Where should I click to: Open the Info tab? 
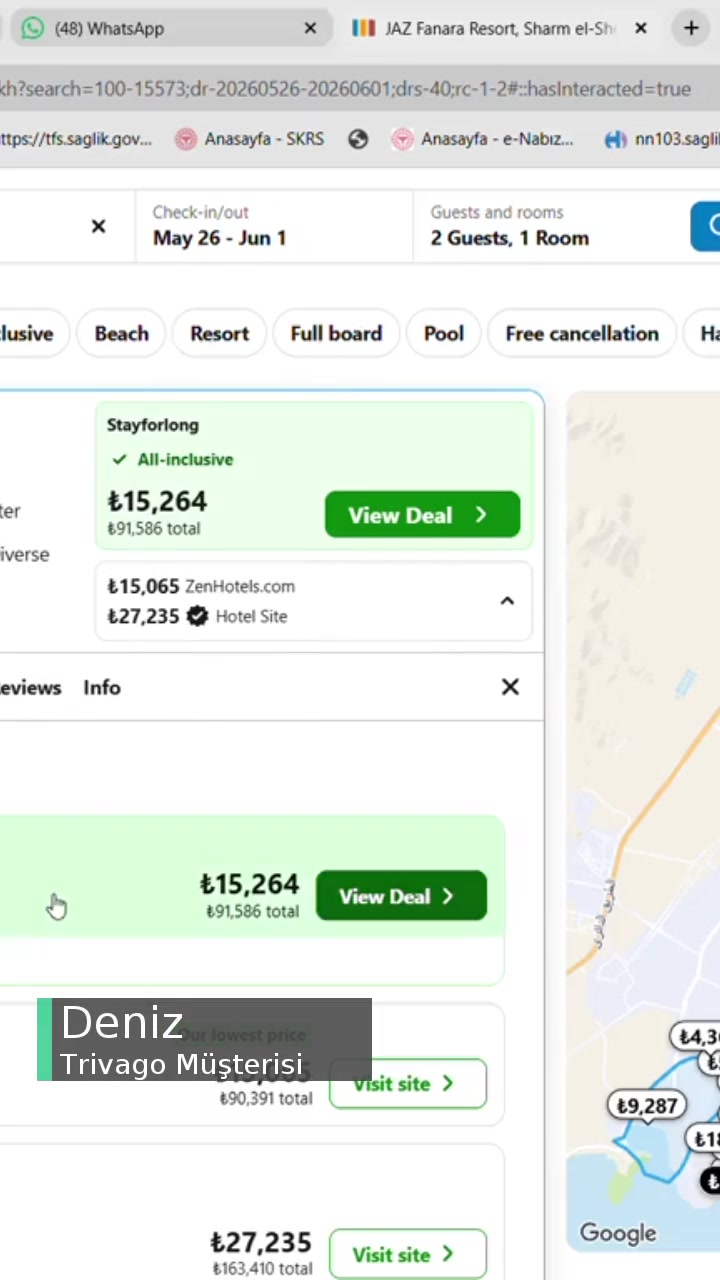pos(102,687)
